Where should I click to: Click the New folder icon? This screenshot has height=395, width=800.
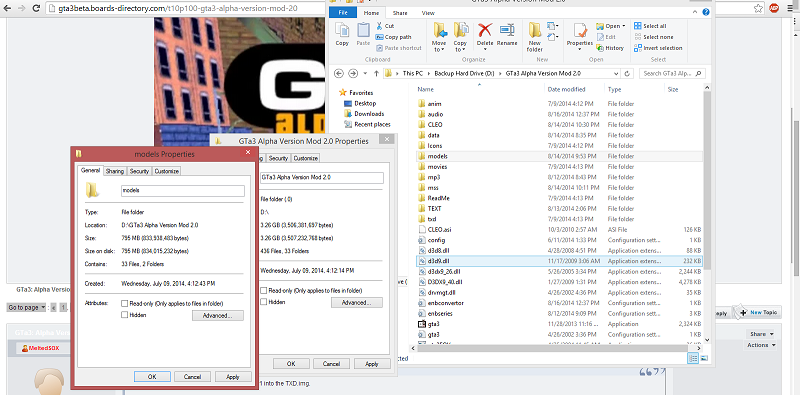pyautogui.click(x=534, y=30)
